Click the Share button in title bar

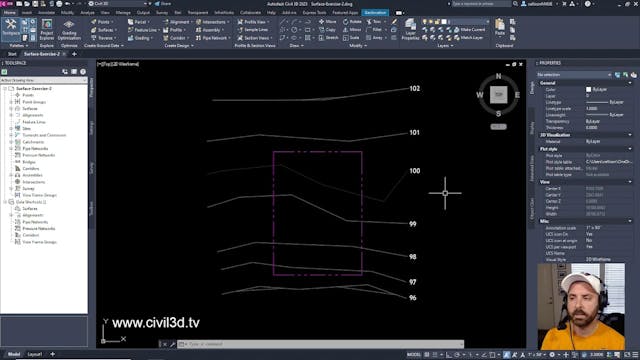[163, 4]
